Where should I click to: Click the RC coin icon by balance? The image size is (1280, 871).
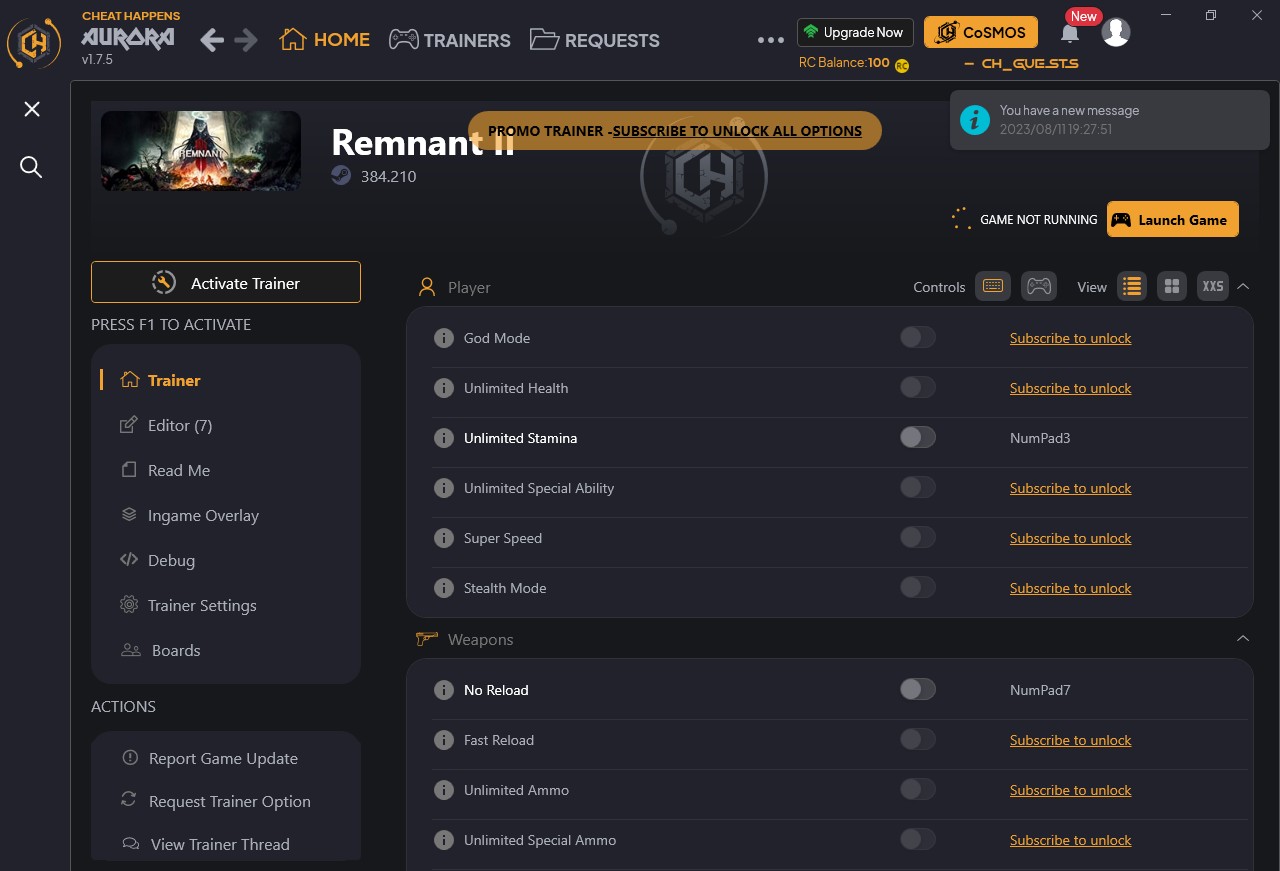coord(902,65)
